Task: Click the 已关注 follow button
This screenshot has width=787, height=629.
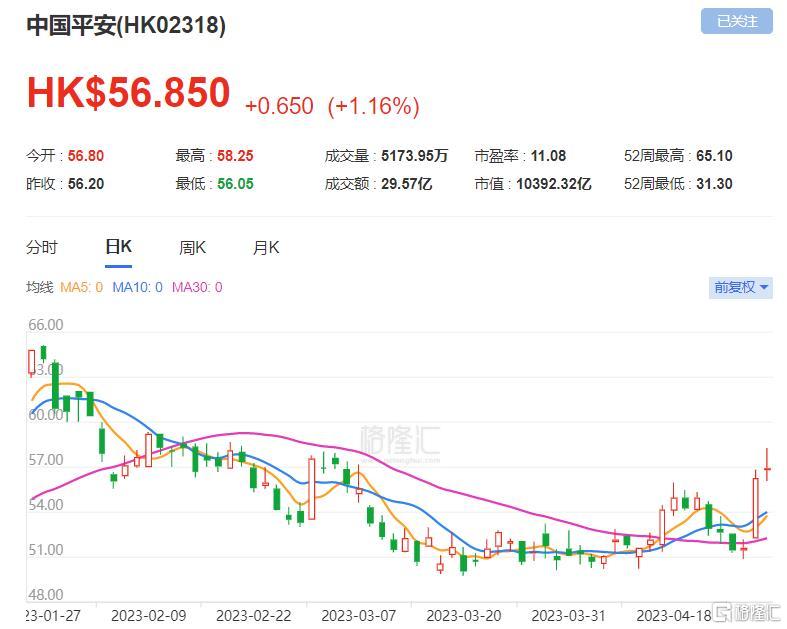Action: tap(736, 21)
